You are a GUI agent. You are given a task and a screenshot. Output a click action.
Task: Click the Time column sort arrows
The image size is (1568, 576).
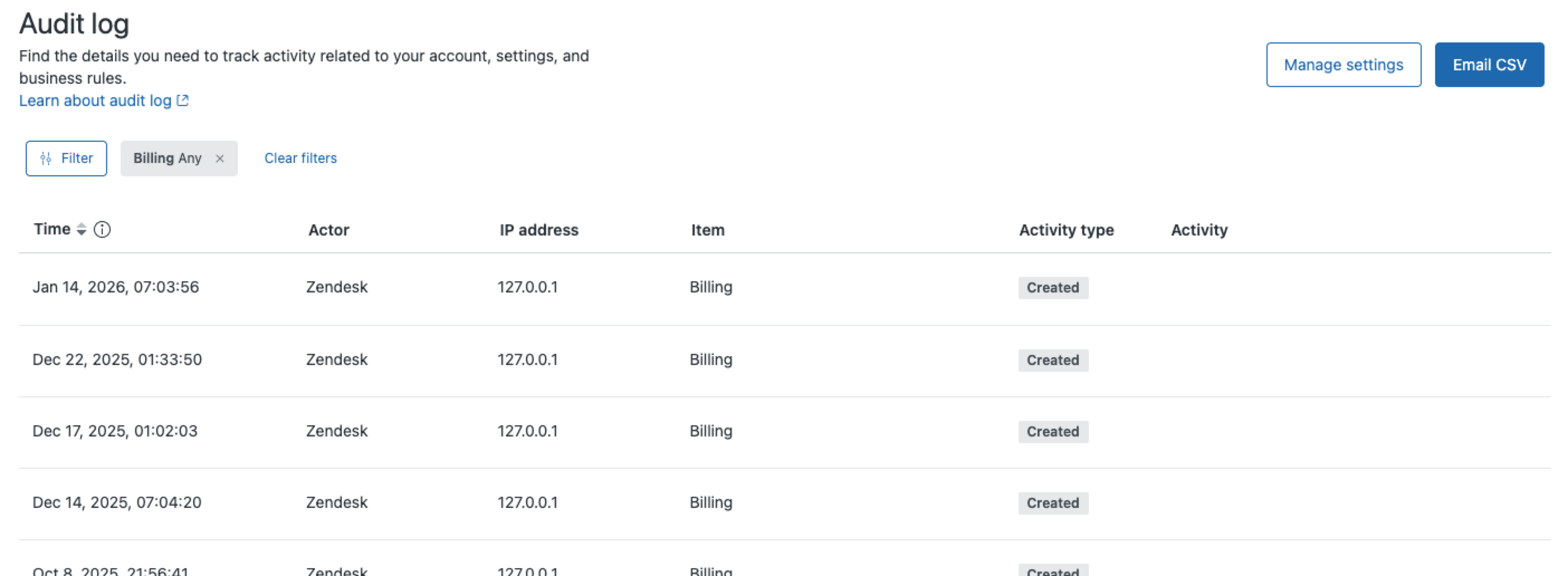81,229
